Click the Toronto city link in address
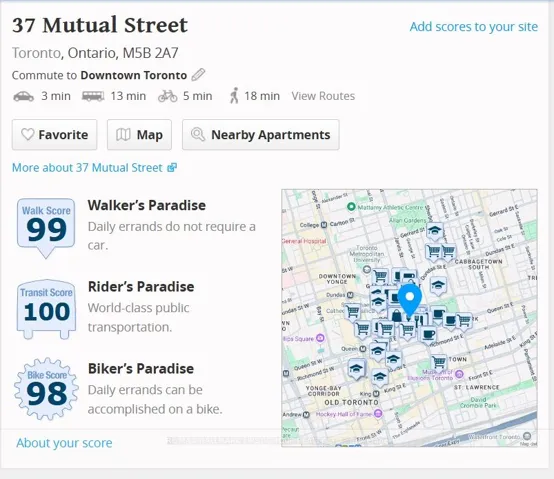 pyautogui.click(x=36, y=53)
